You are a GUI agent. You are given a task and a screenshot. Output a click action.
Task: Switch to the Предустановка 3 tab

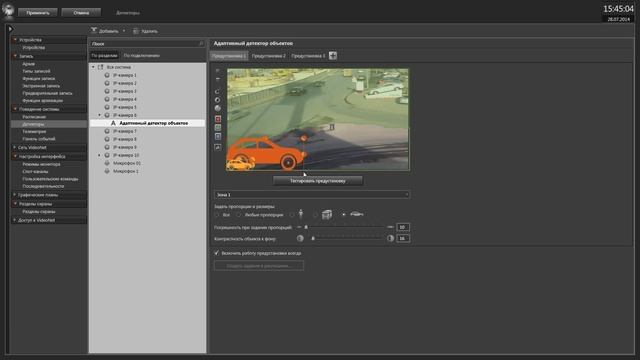click(x=308, y=56)
